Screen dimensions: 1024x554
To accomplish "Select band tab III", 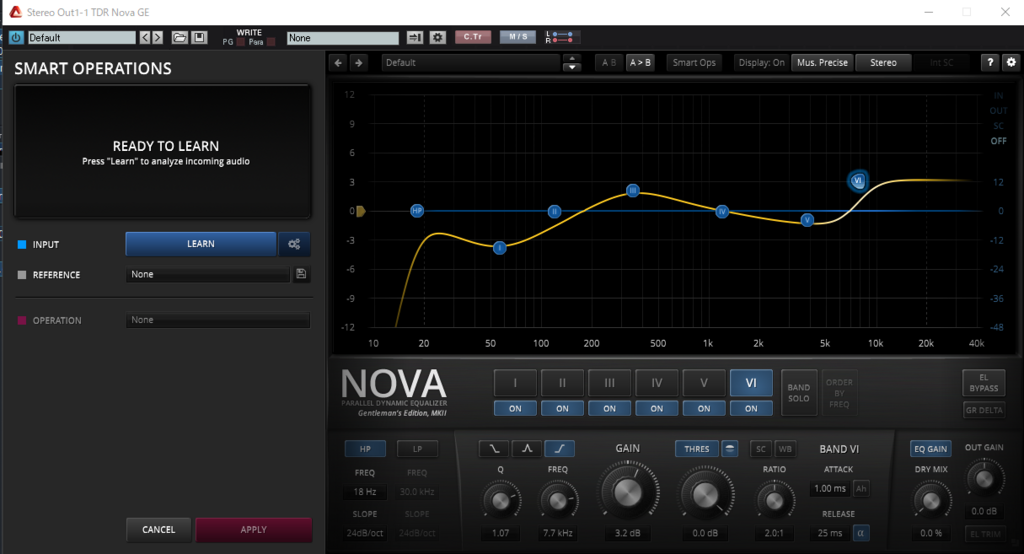I will pyautogui.click(x=609, y=383).
